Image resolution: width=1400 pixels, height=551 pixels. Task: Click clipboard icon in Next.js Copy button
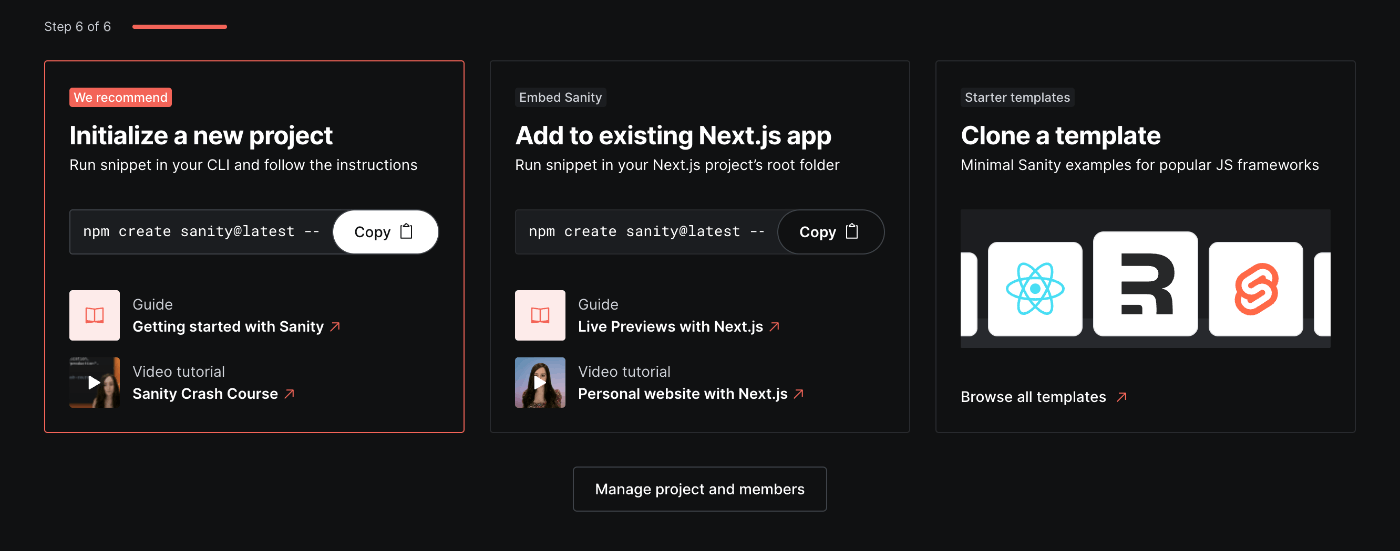(852, 231)
